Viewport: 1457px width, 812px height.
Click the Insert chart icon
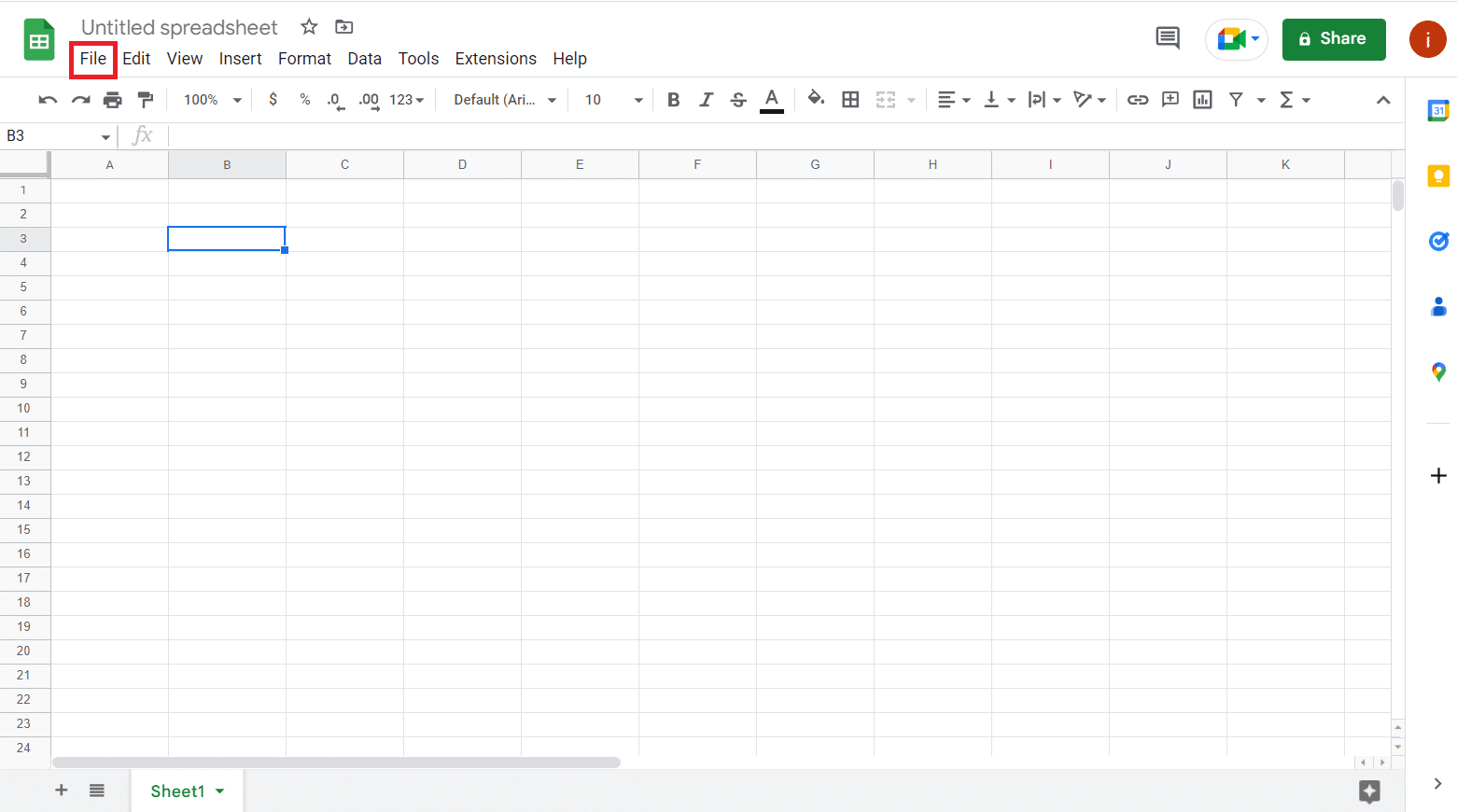1203,100
